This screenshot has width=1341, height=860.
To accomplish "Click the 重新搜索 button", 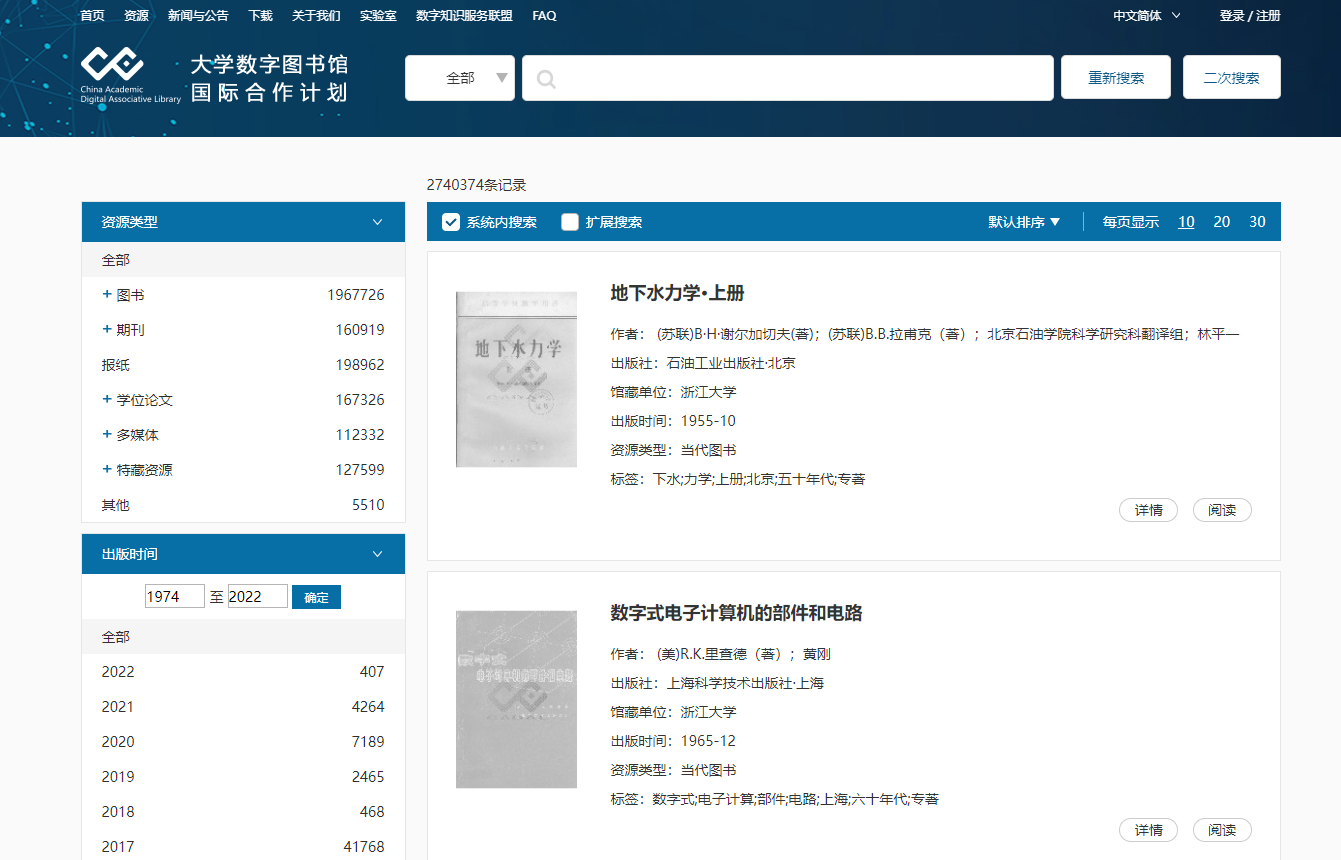I will tap(1116, 78).
